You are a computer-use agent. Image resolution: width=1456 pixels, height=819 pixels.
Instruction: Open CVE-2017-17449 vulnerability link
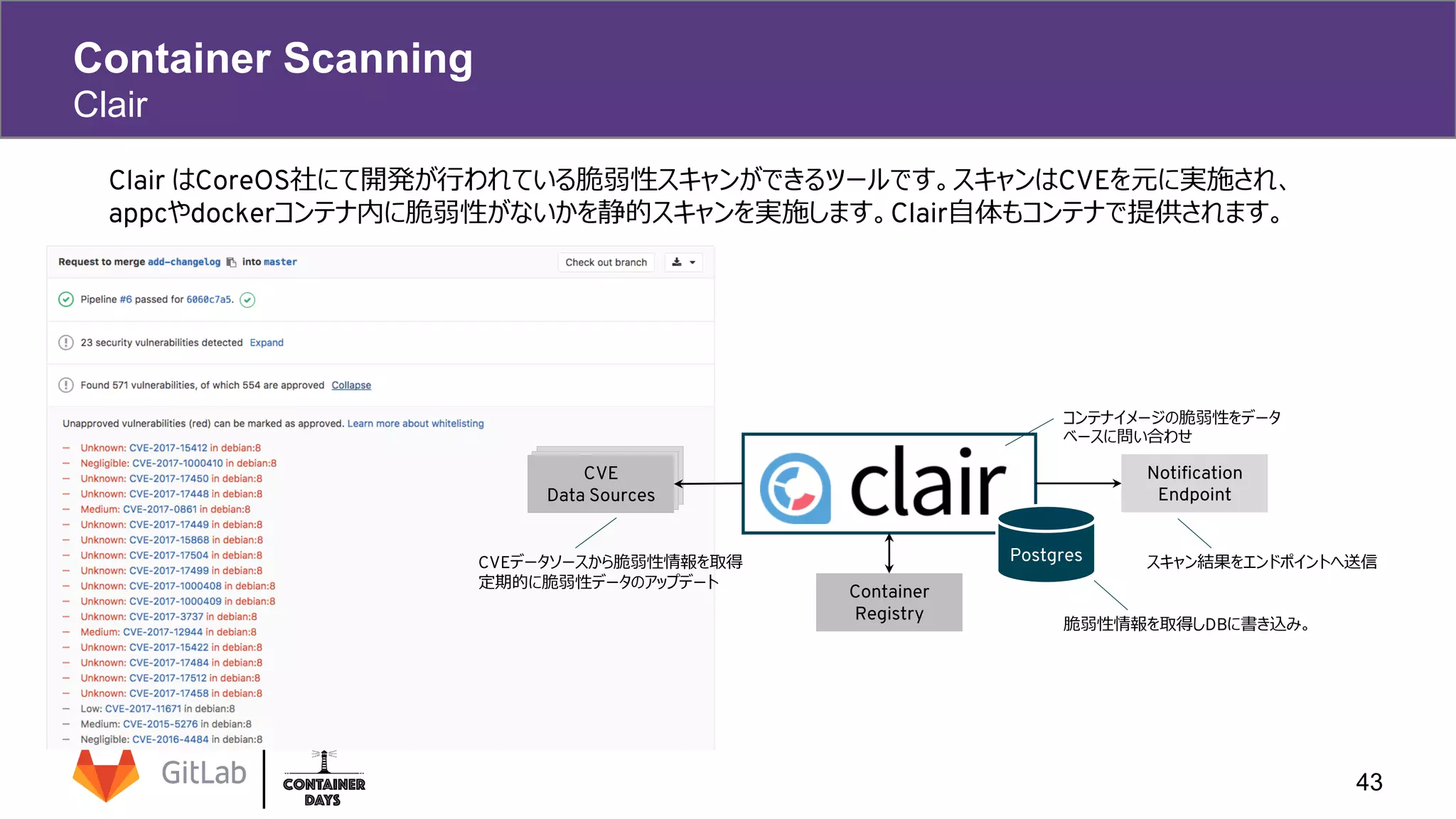[x=169, y=525]
